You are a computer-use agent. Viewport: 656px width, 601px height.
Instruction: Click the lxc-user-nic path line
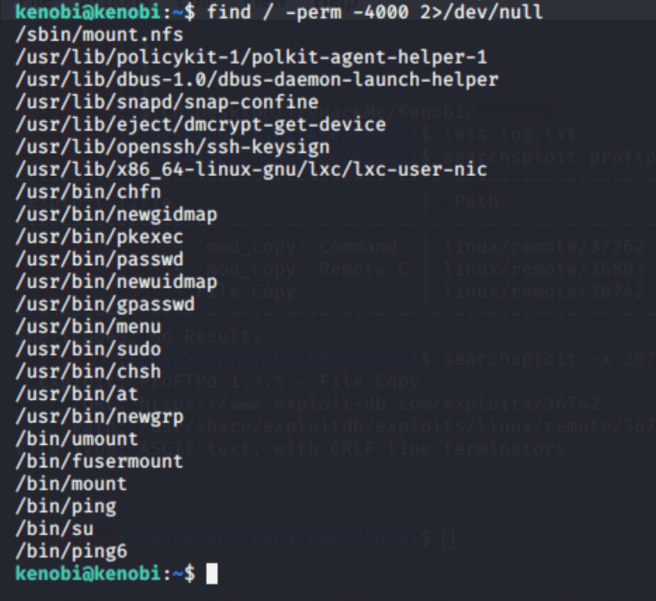pos(252,170)
